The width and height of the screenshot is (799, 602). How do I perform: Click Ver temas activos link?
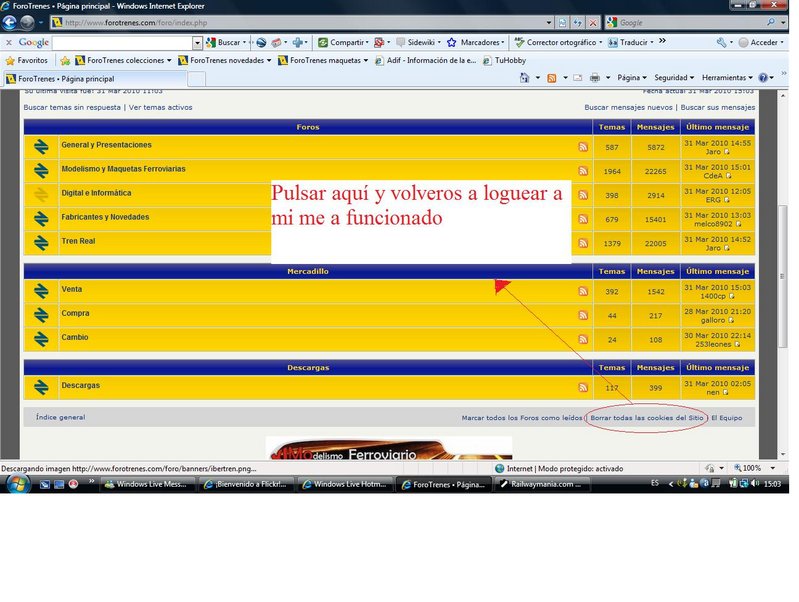[161, 108]
